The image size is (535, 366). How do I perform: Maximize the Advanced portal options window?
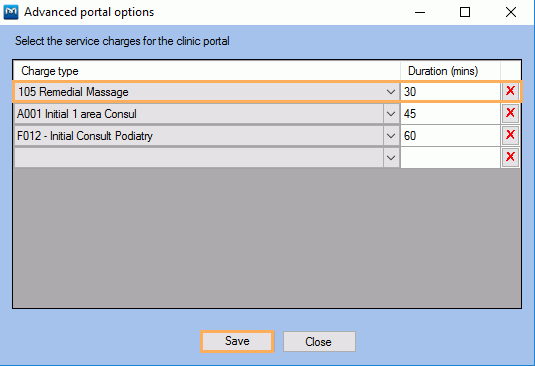click(x=465, y=12)
